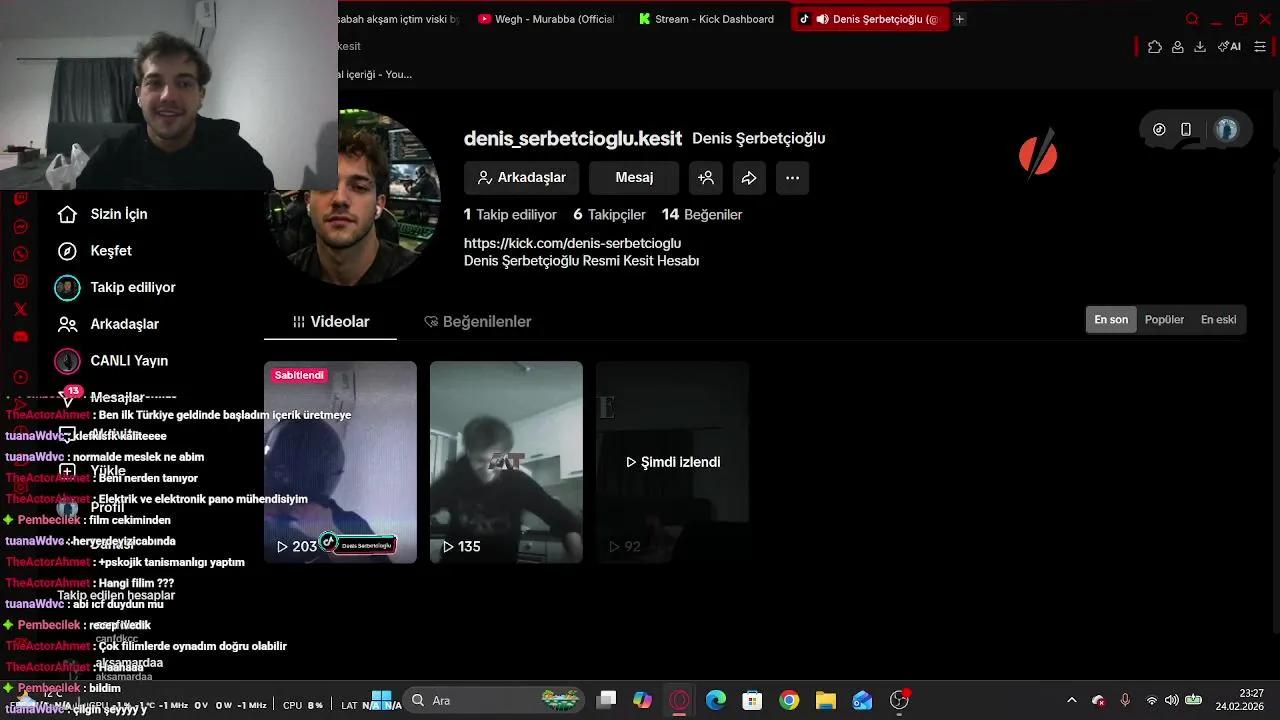This screenshot has height=720, width=1280.
Task: Switch to the Stream - Kick Dashboard tab
Action: (x=706, y=19)
